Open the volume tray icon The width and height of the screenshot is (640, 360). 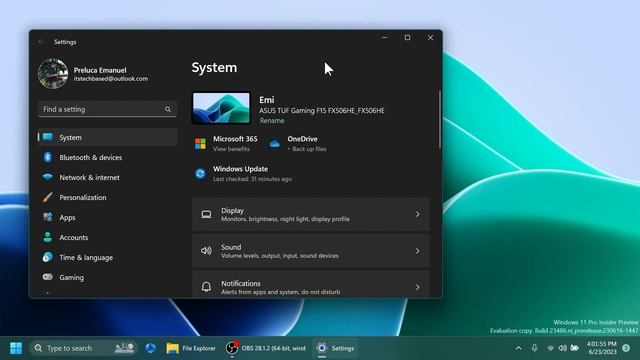point(562,348)
